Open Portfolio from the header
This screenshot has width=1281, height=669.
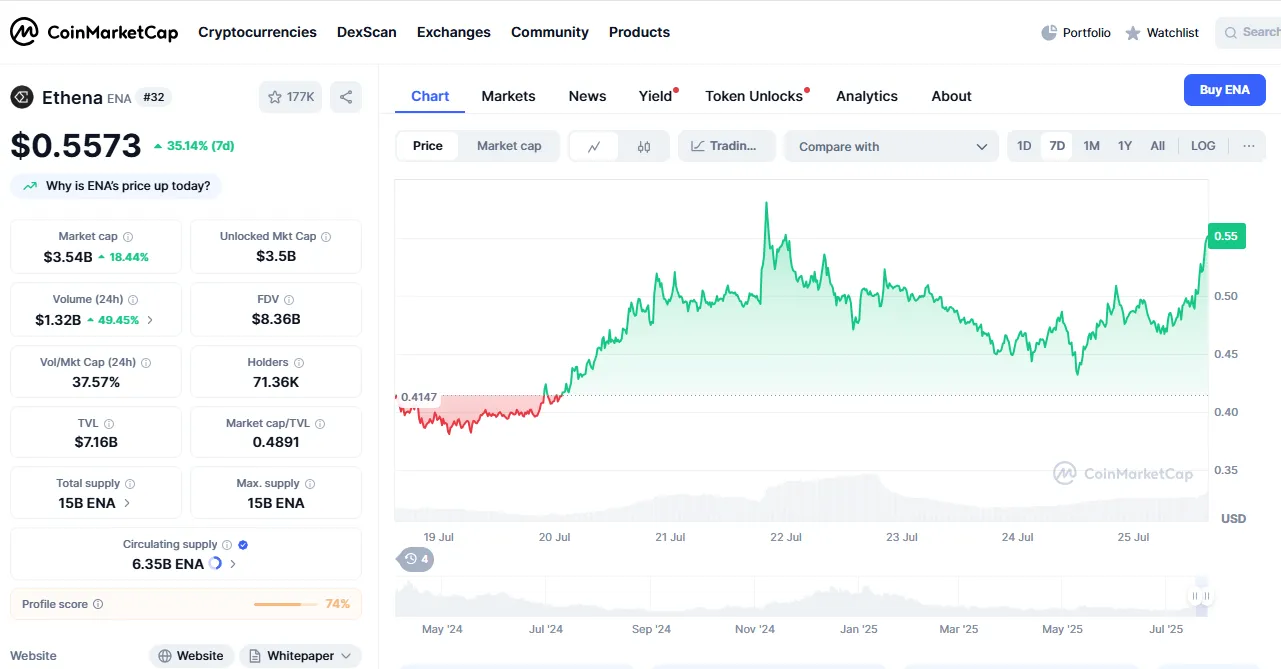click(x=1076, y=33)
